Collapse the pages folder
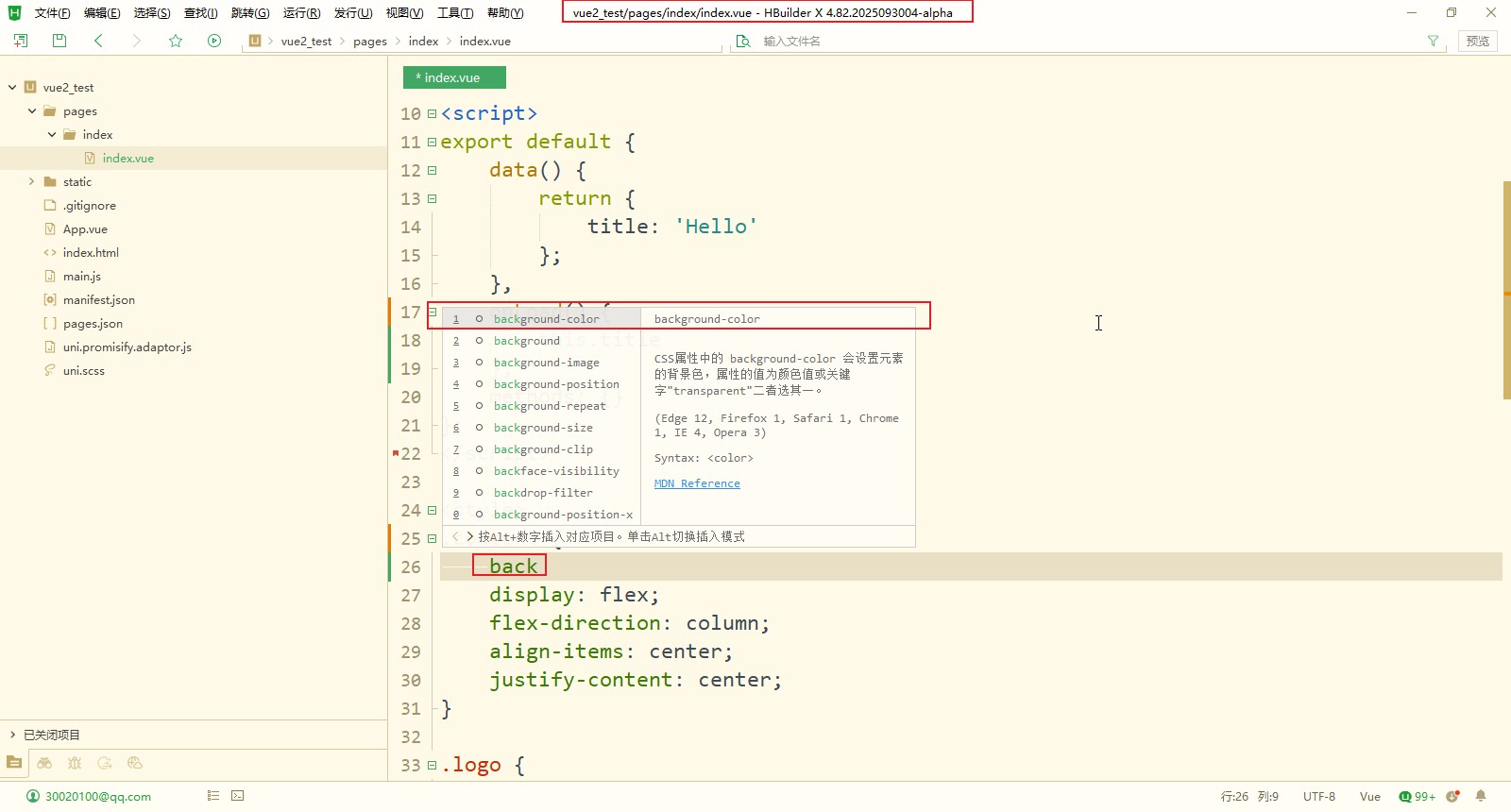The width and height of the screenshot is (1511, 812). (x=32, y=111)
